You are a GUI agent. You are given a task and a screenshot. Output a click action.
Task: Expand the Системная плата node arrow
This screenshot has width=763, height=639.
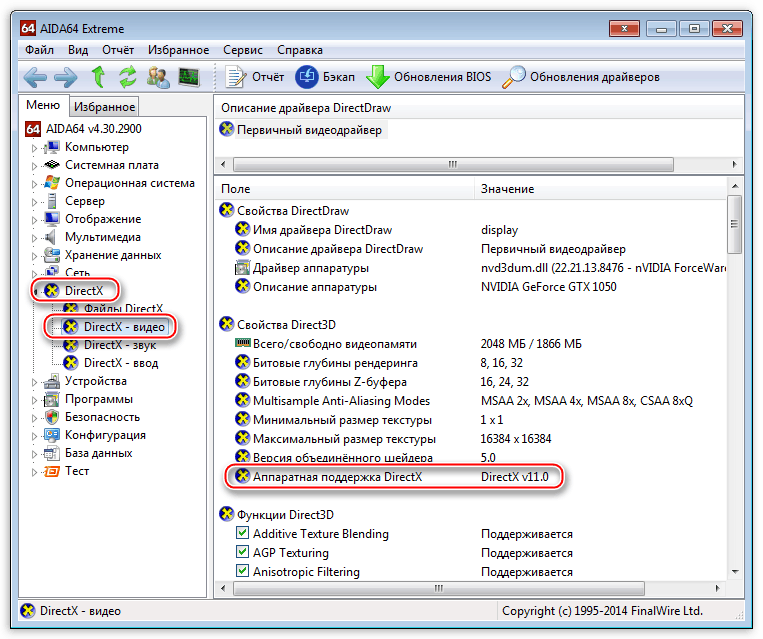pyautogui.click(x=34, y=166)
